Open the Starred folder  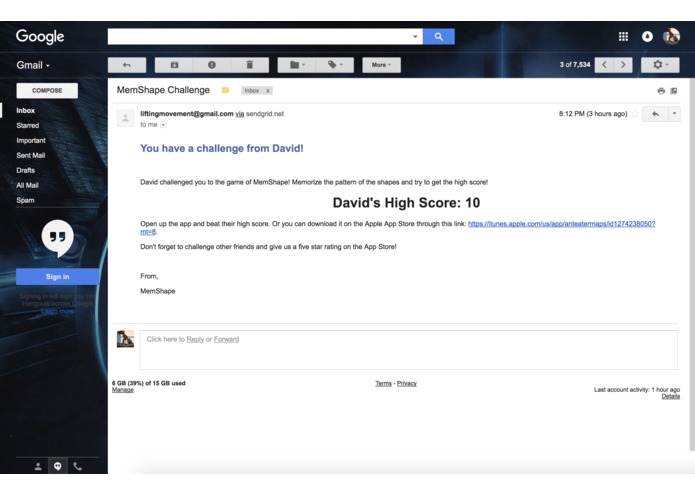(28, 125)
